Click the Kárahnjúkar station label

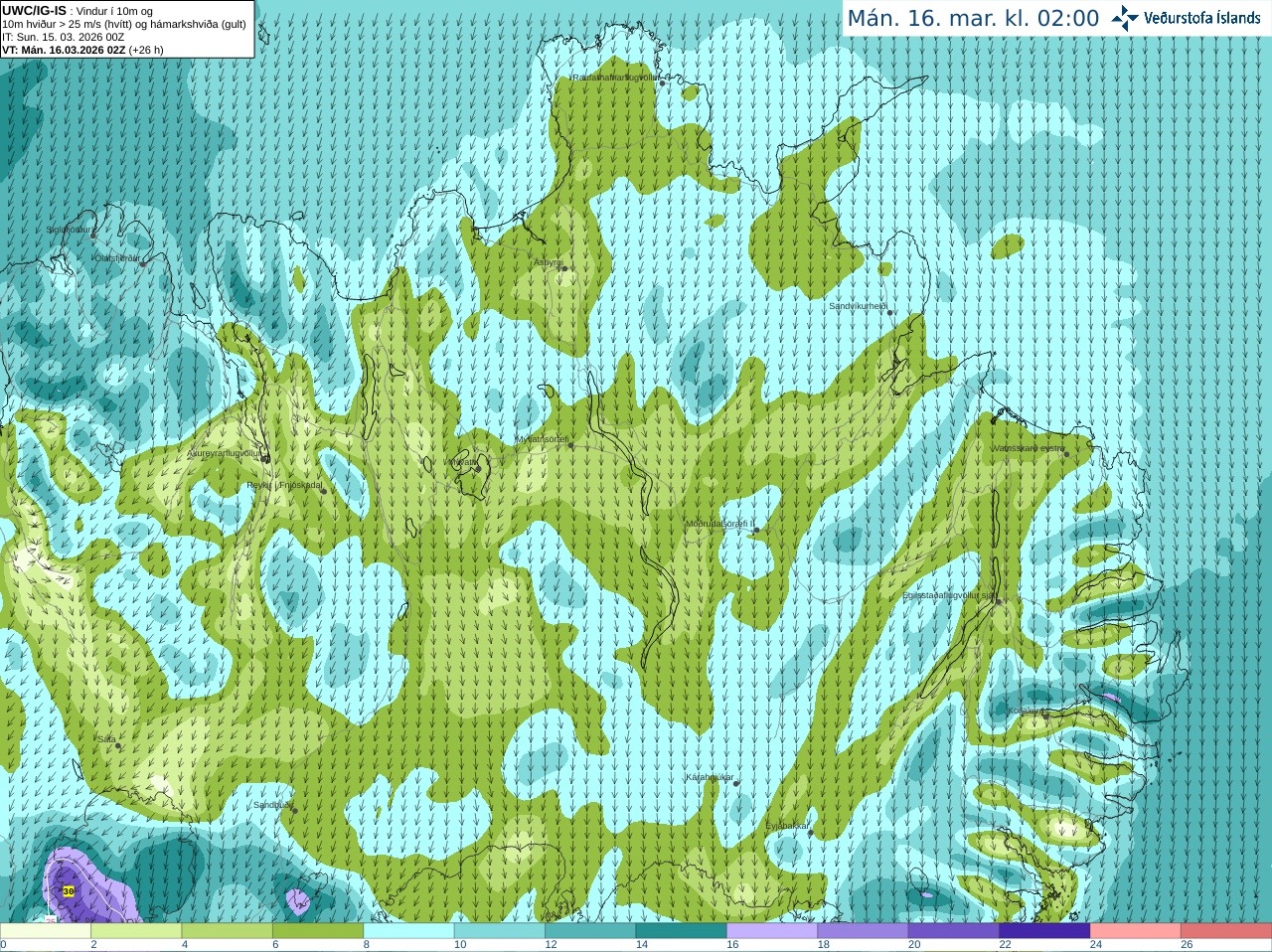710,777
